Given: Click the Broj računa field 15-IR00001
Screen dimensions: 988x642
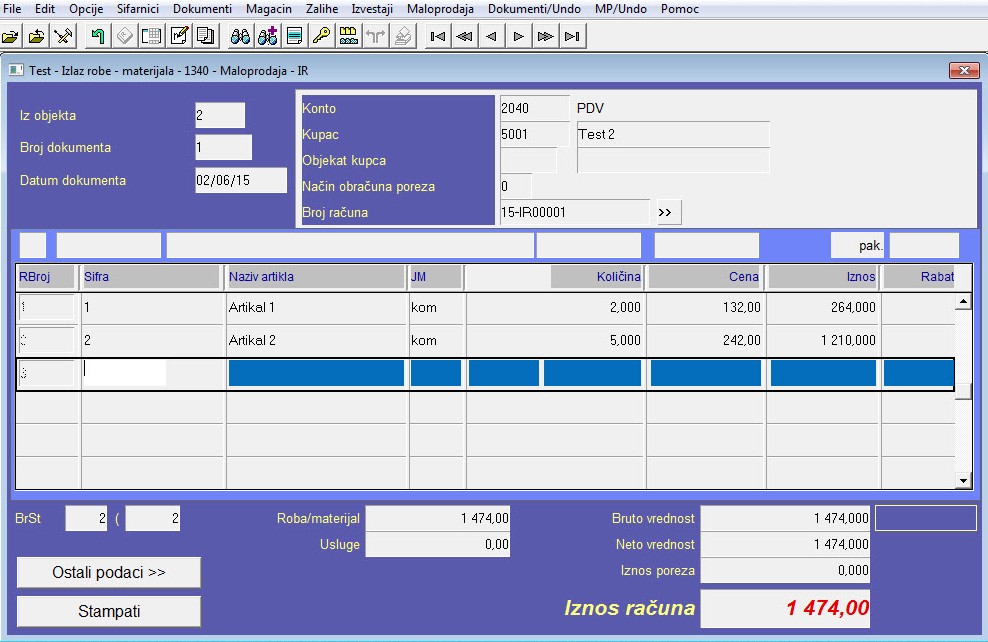Looking at the screenshot, I should [x=574, y=212].
